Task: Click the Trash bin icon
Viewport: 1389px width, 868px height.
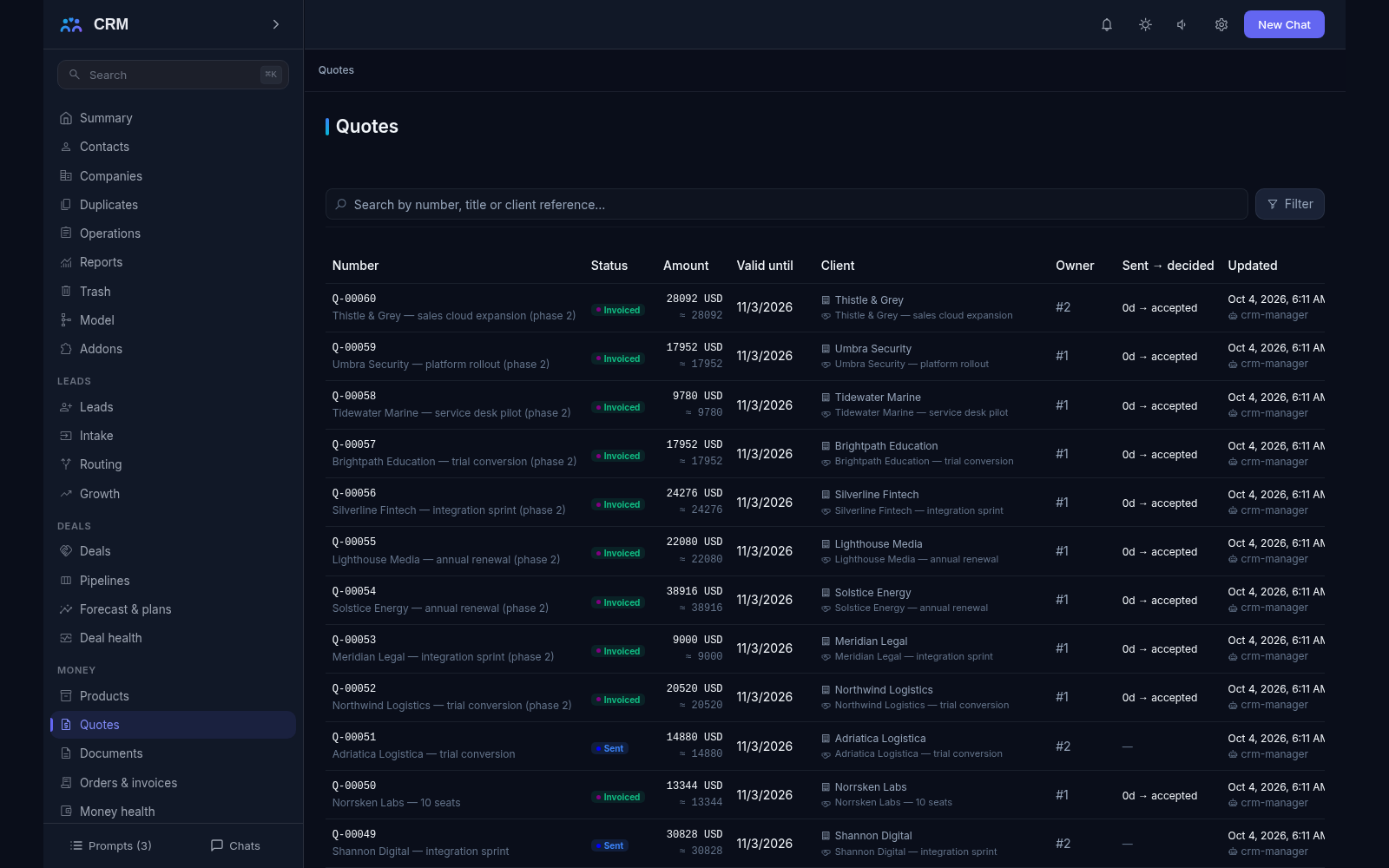Action: pyautogui.click(x=66, y=291)
